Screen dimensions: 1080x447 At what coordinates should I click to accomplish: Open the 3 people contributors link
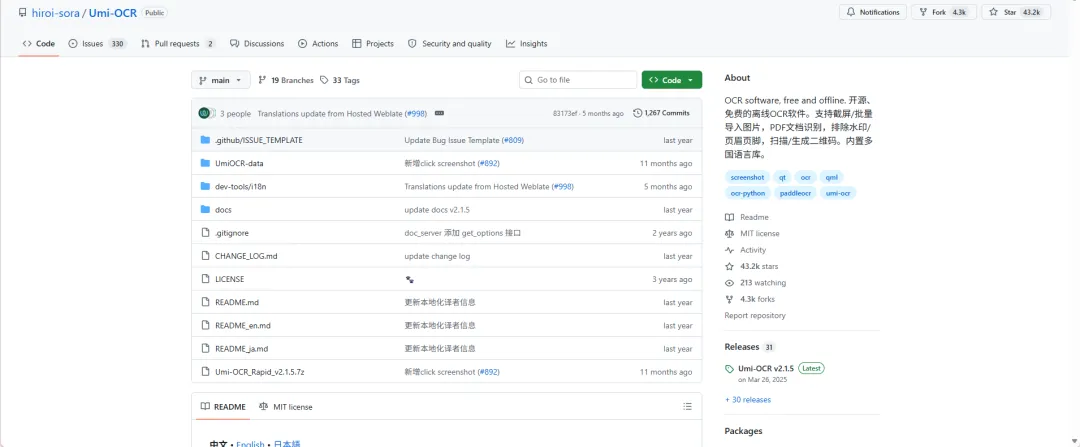tap(236, 114)
